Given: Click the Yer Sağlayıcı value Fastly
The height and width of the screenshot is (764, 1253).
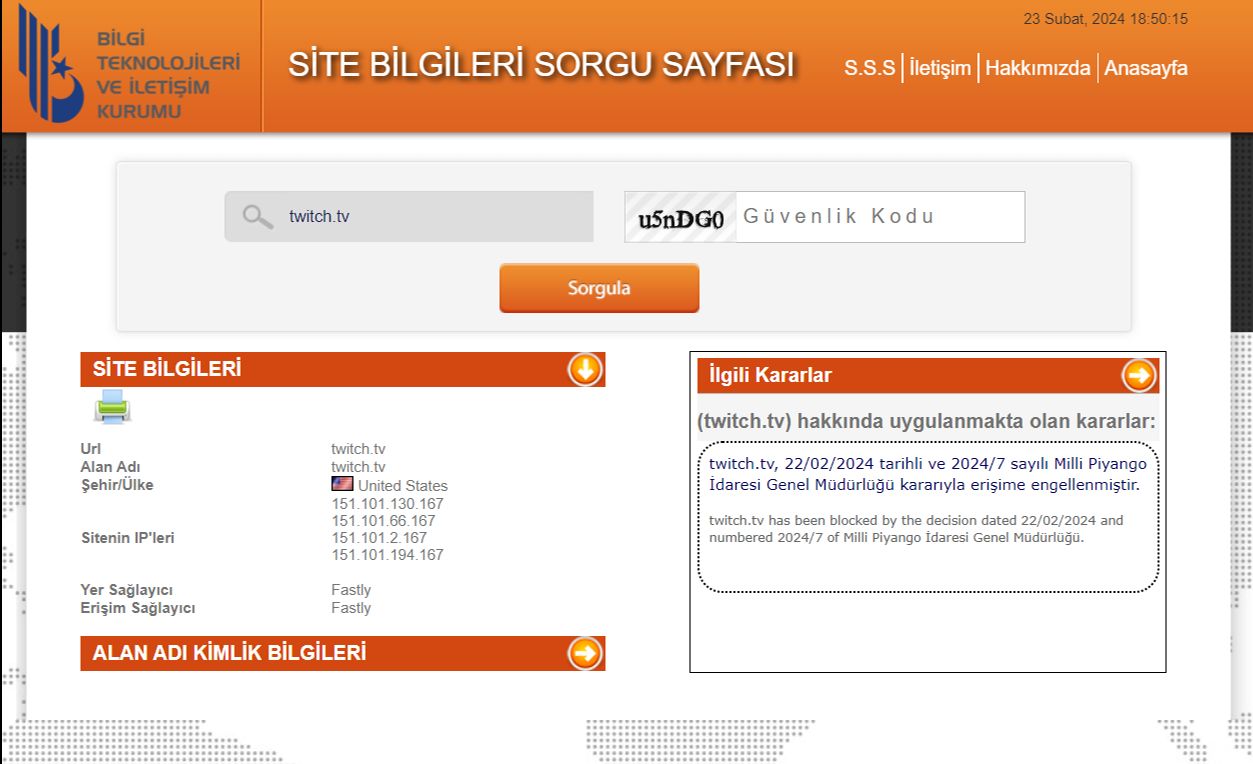Looking at the screenshot, I should point(351,590).
